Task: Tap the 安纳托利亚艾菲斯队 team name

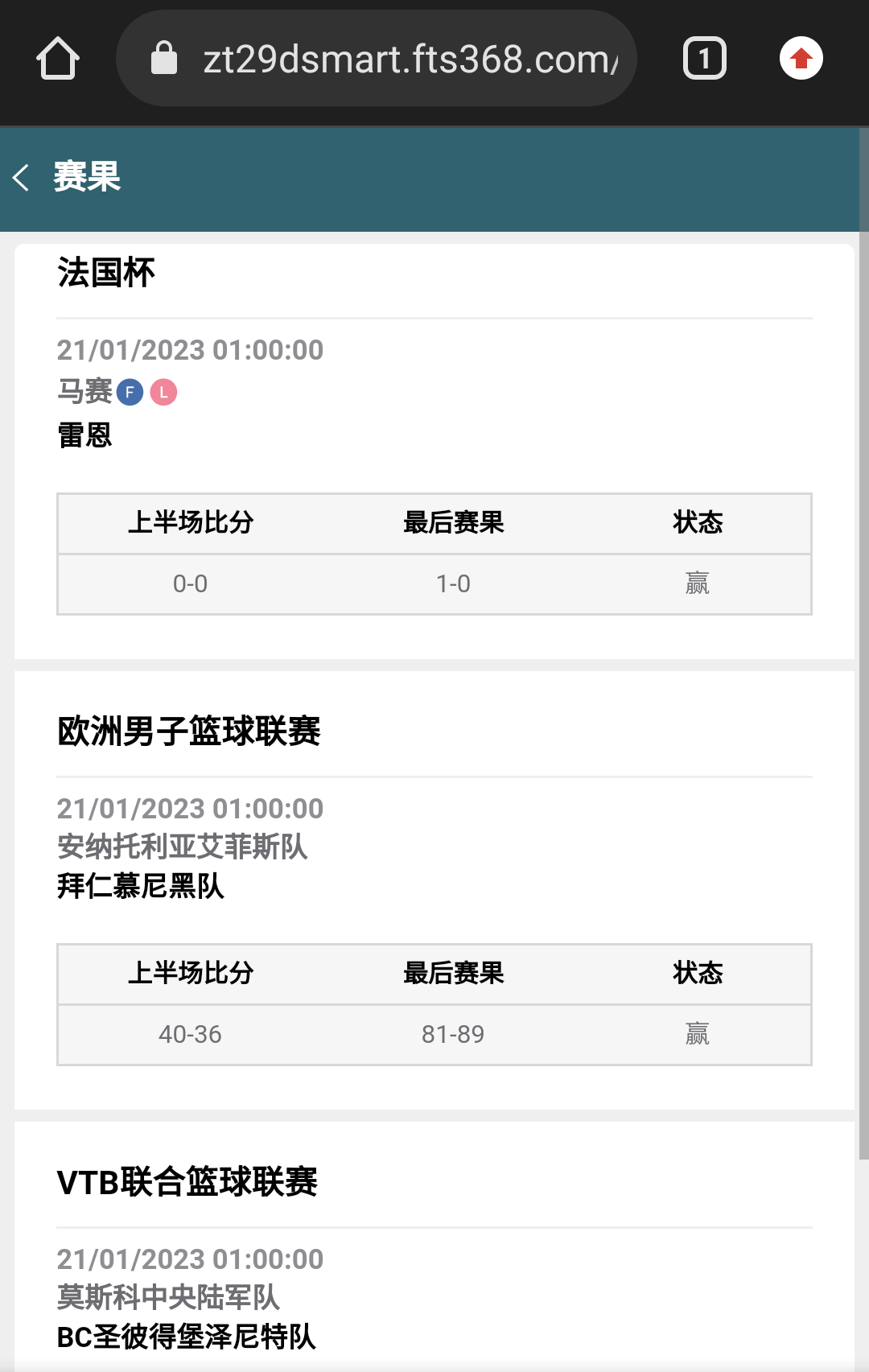Action: 183,847
